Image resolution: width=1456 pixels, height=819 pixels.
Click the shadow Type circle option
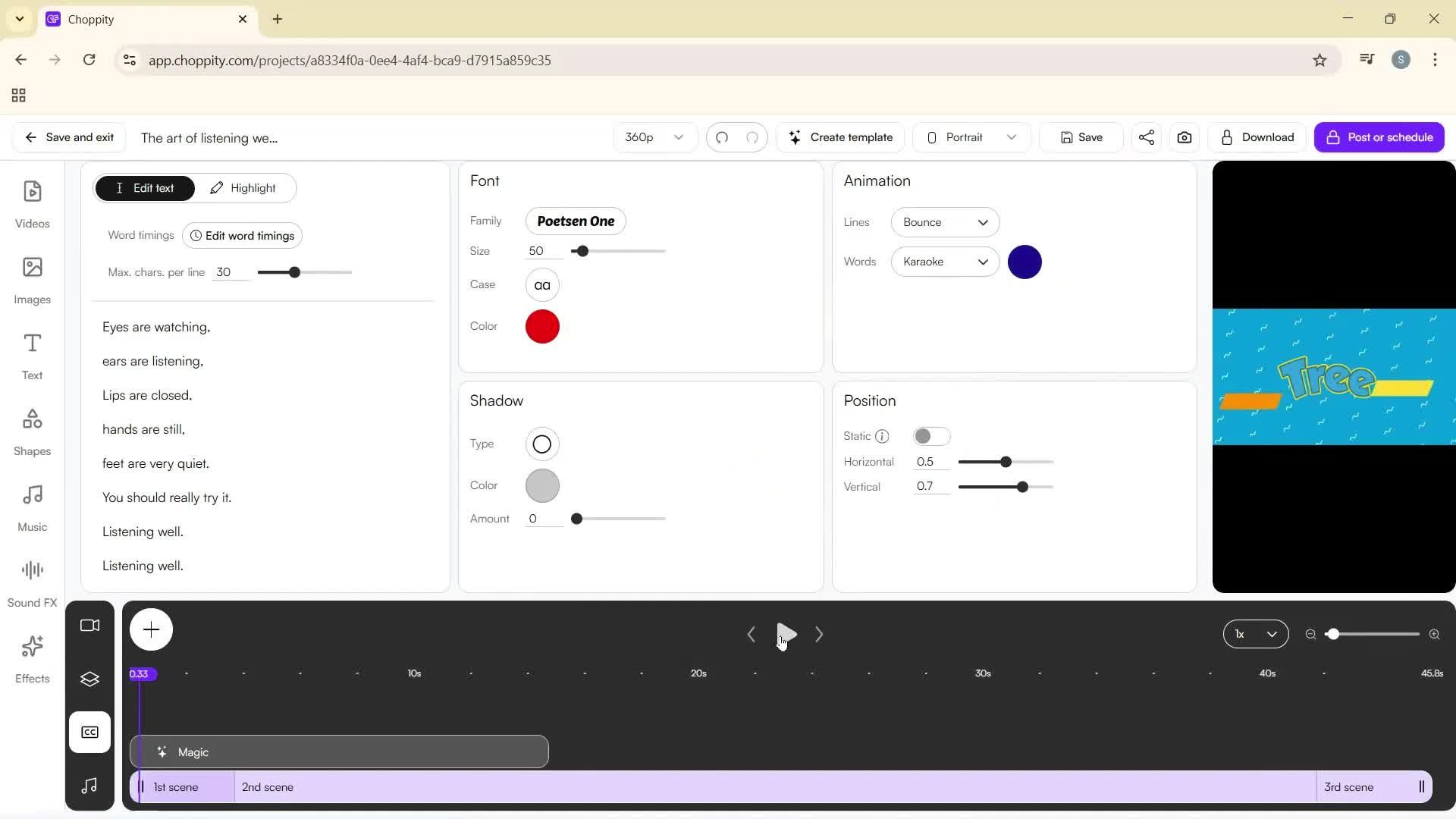coord(541,444)
